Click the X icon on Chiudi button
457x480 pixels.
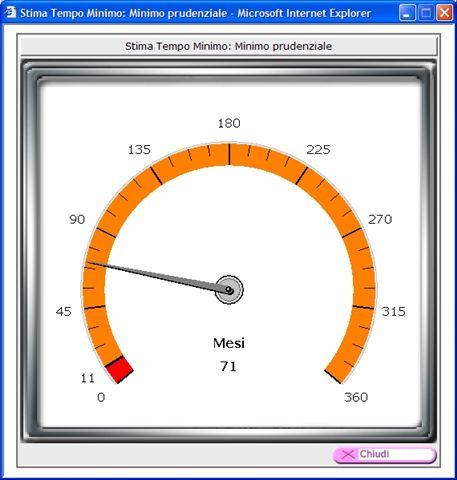(348, 454)
